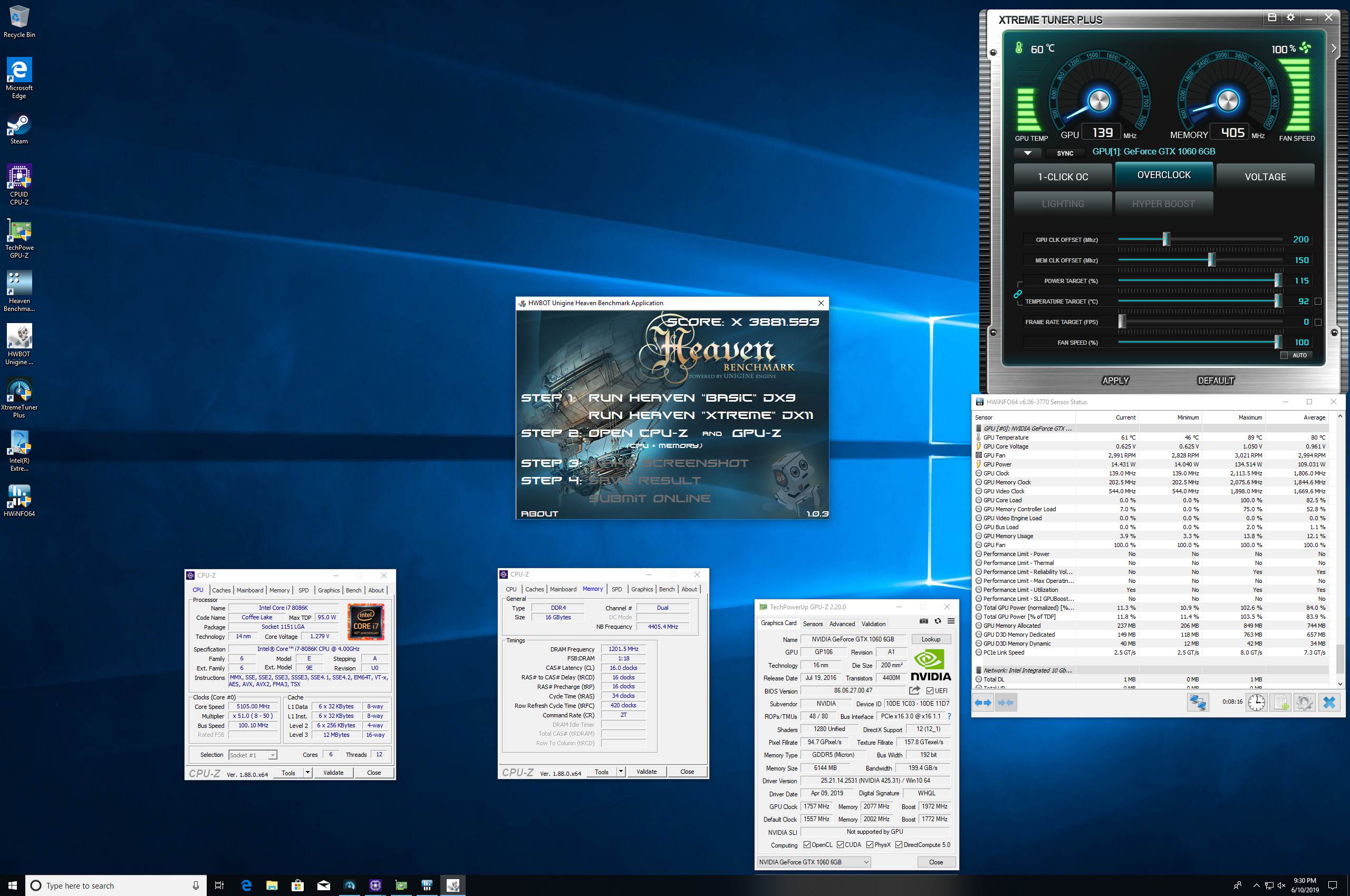Screen dimensions: 1350x896
Task: Click ABOUT in HWBOT Heaven window
Action: coord(539,514)
